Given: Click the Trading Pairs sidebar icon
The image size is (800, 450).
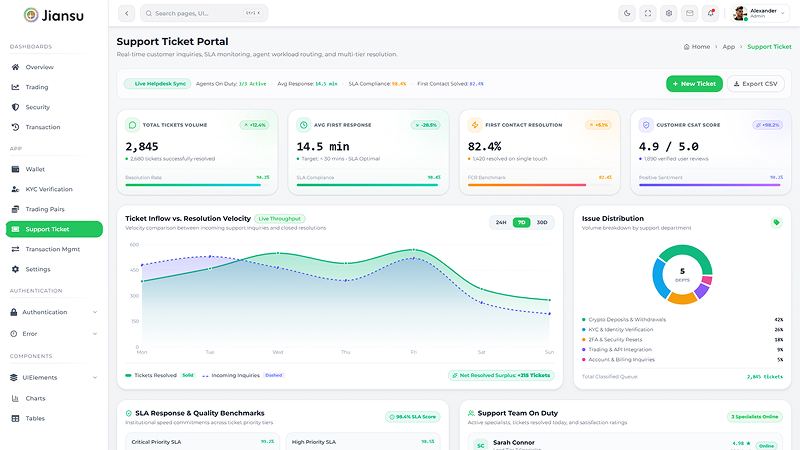Looking at the screenshot, I should [15, 209].
